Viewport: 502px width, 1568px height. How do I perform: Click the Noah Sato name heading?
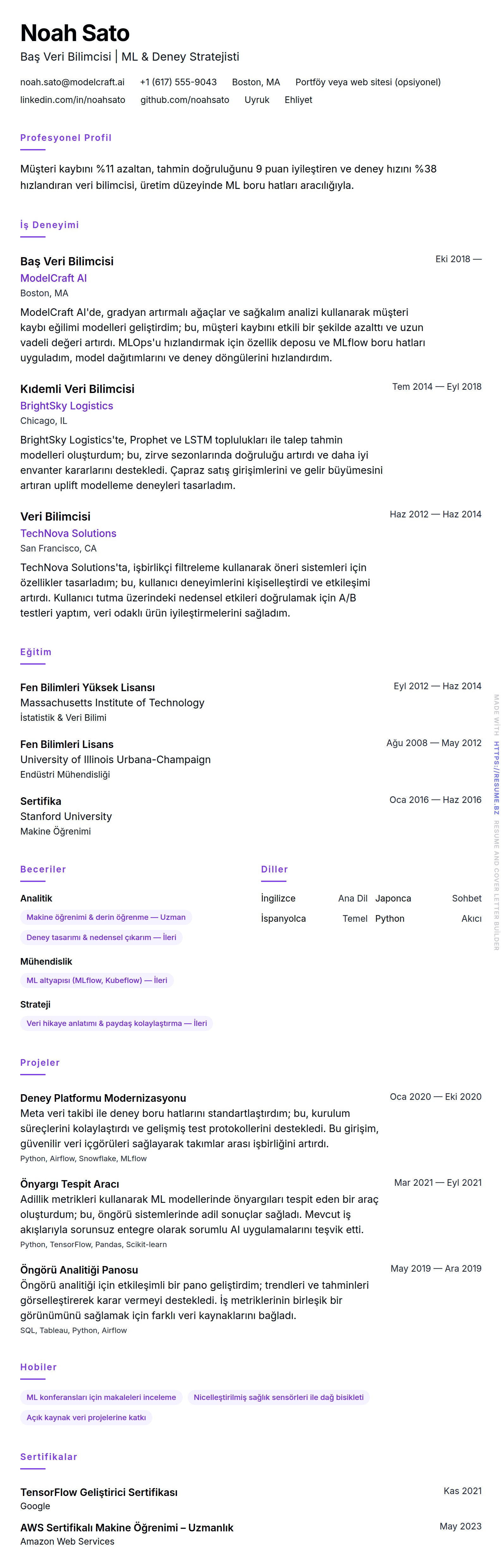click(x=75, y=33)
